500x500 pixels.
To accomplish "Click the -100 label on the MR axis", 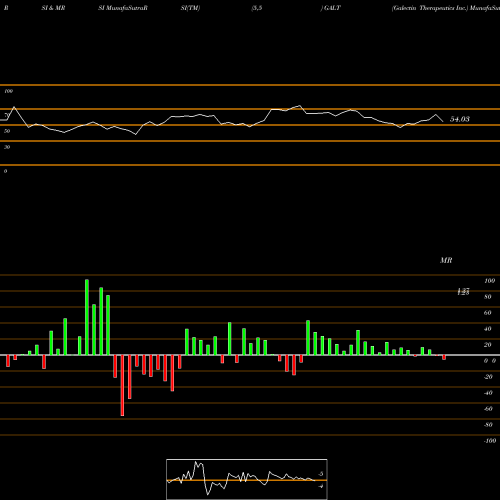I will [490, 441].
